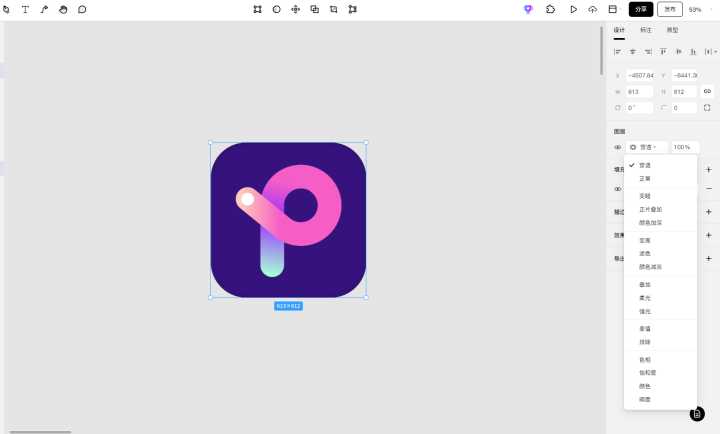Image resolution: width=720 pixels, height=434 pixels.
Task: Toggle the constrain proportions link icon
Action: pos(707,91)
